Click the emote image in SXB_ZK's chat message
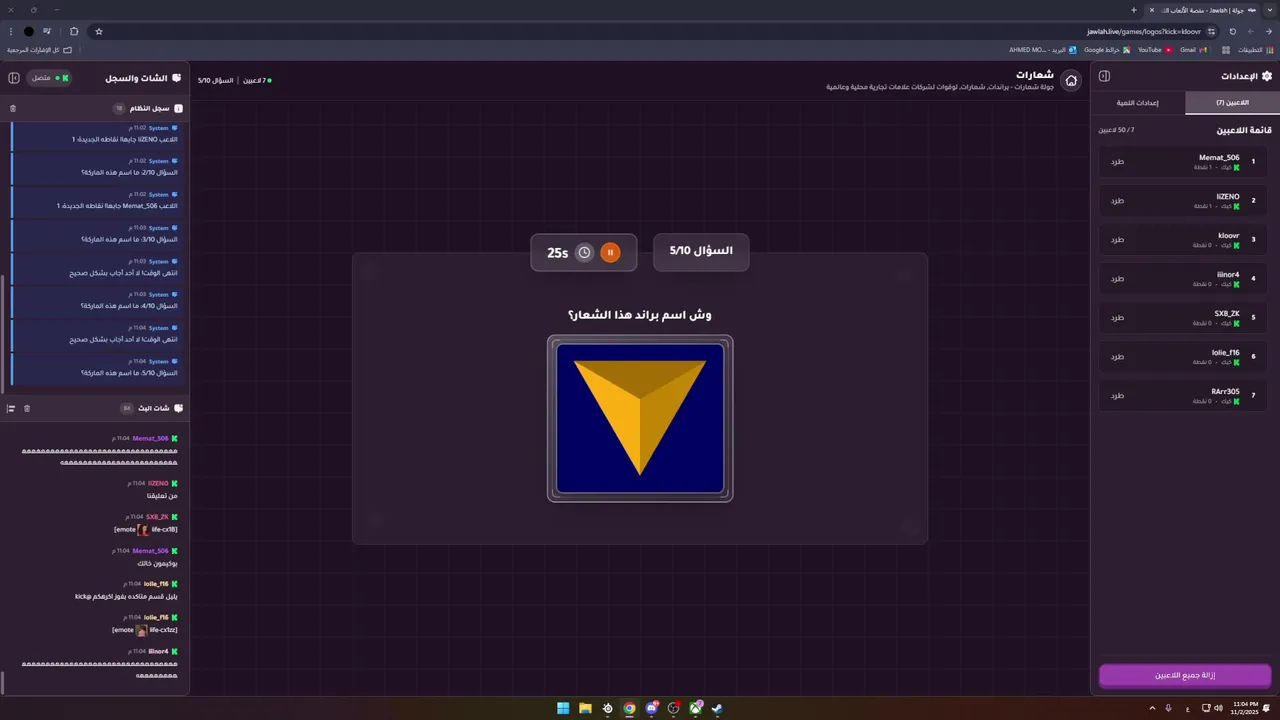The height and width of the screenshot is (720, 1280). click(143, 530)
